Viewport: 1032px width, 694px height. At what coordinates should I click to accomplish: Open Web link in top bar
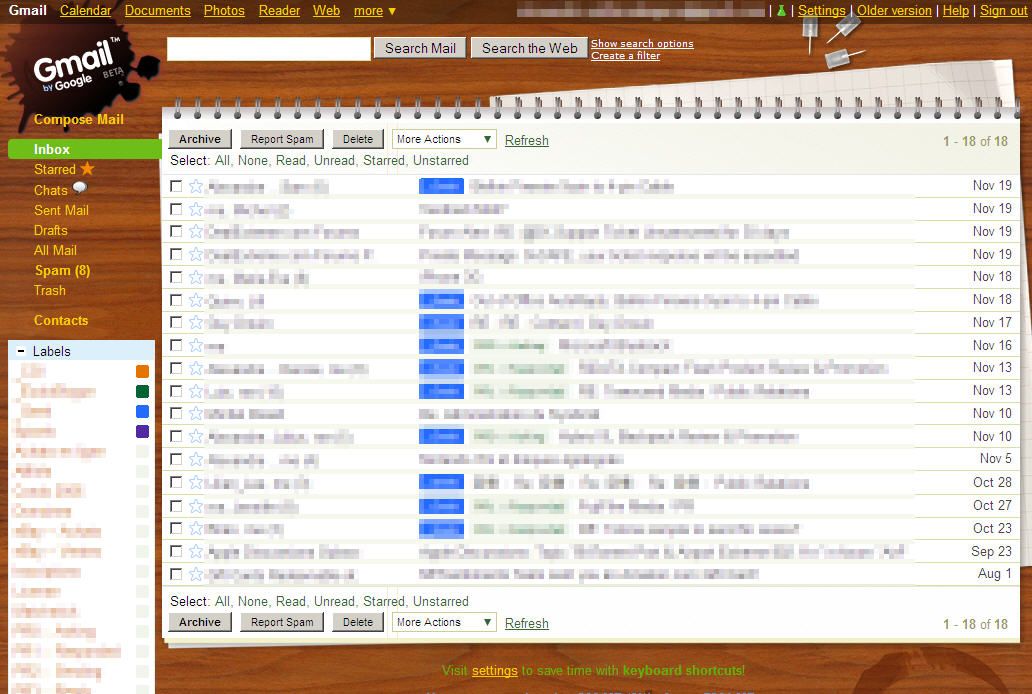point(326,11)
